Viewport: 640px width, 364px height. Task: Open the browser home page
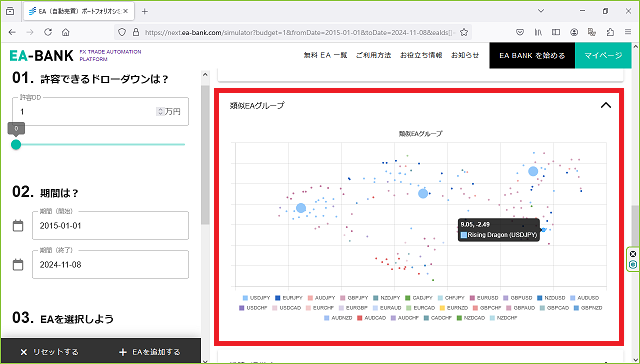tap(65, 32)
